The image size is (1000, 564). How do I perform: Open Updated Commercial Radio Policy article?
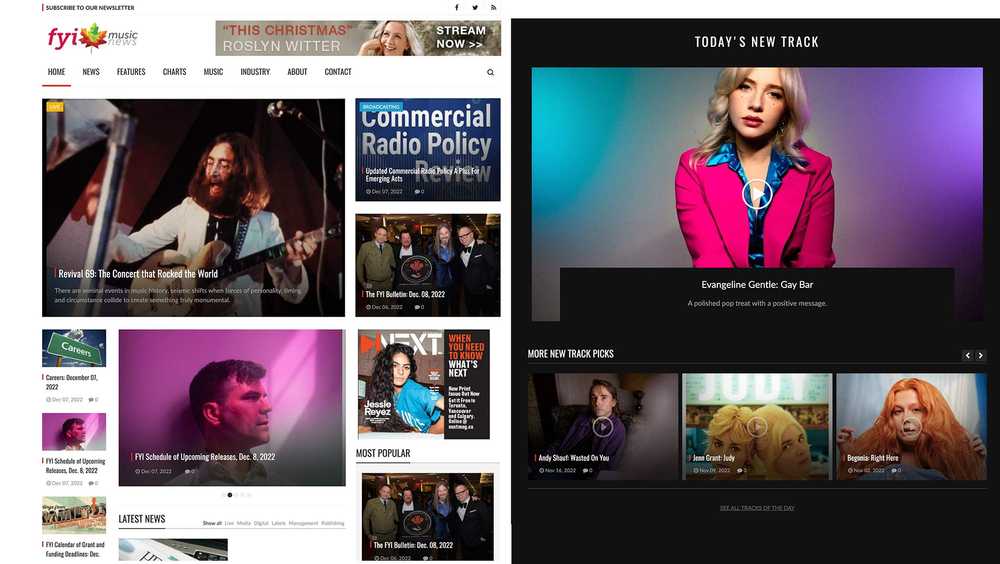pos(422,175)
